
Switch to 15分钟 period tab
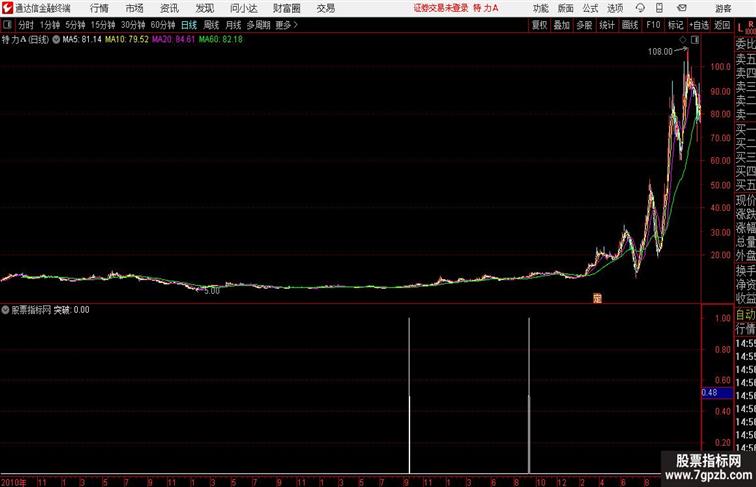coord(103,25)
